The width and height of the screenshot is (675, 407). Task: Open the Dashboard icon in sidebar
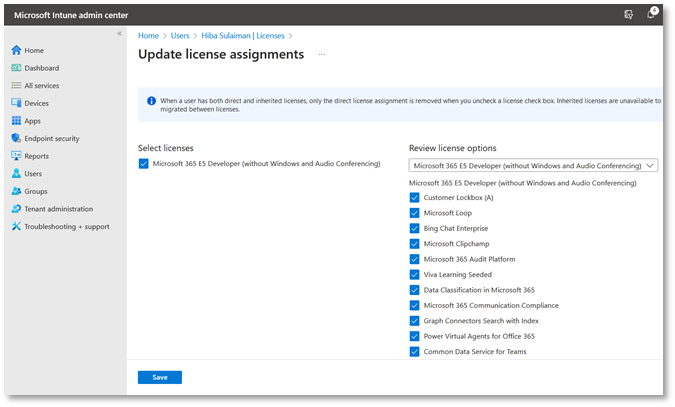16,68
